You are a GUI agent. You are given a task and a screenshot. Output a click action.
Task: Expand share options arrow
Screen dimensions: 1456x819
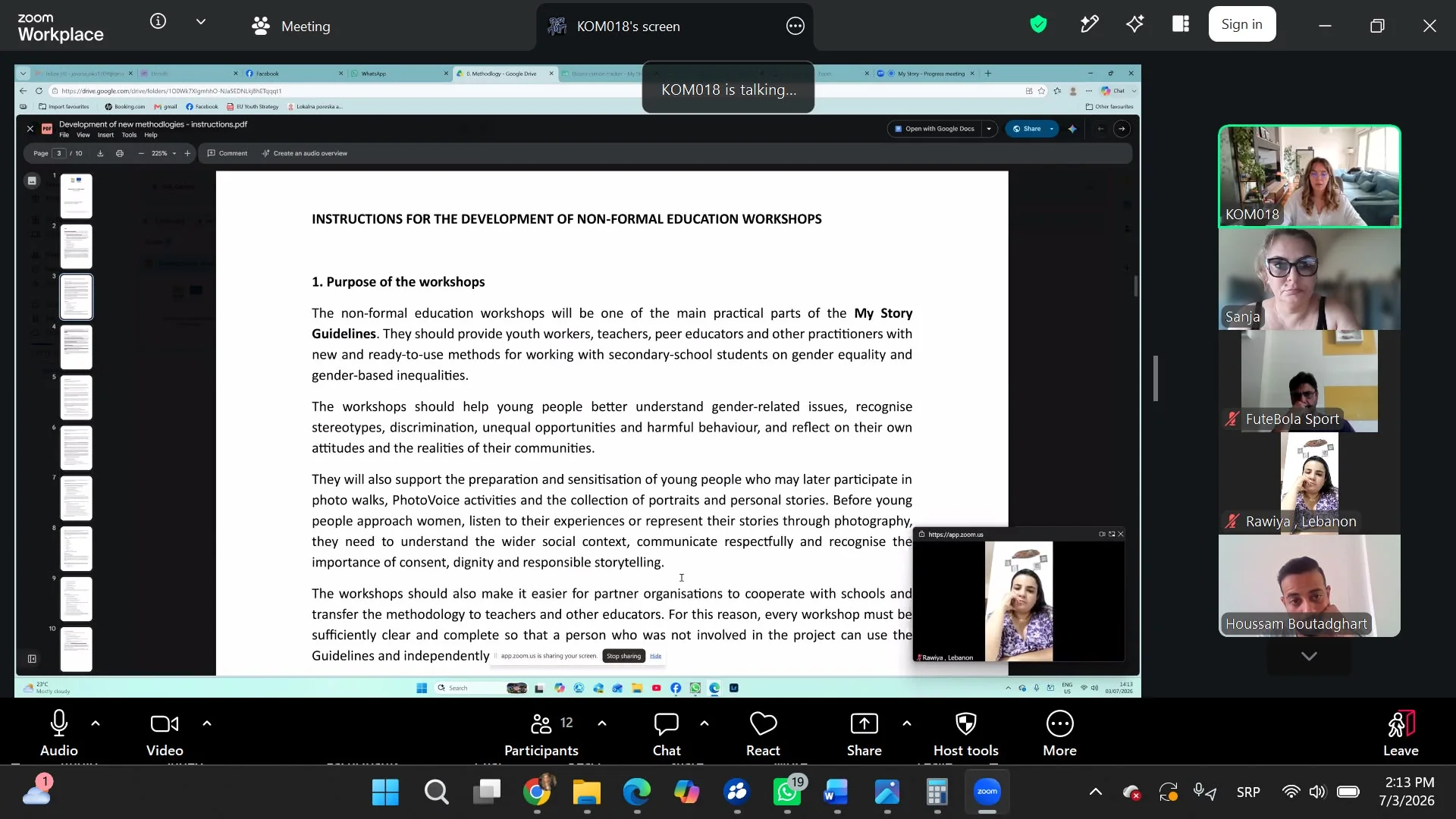coord(907,723)
